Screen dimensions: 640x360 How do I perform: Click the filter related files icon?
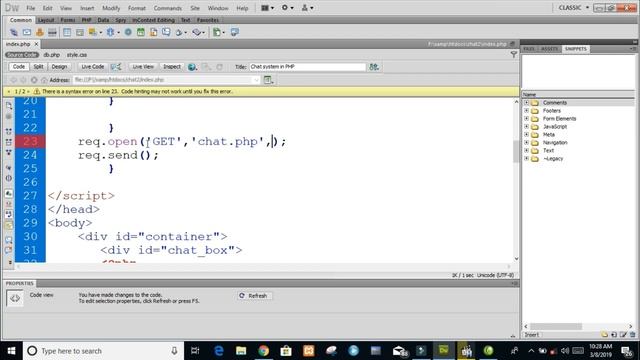[x=514, y=54]
